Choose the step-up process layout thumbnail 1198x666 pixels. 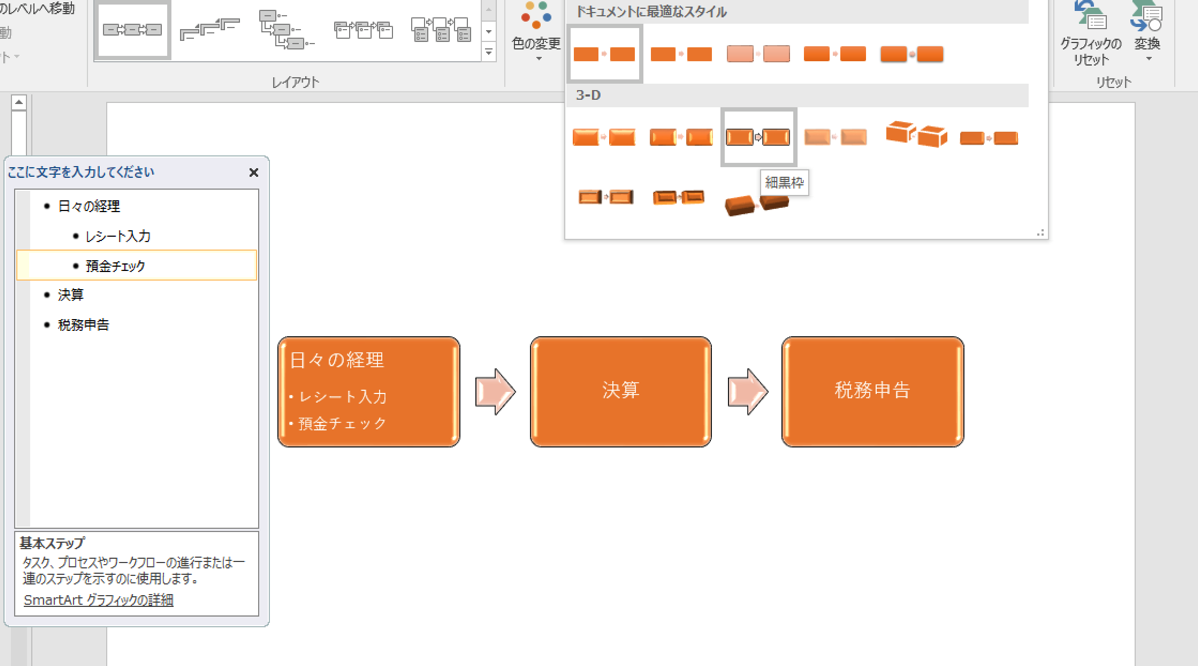click(x=209, y=30)
